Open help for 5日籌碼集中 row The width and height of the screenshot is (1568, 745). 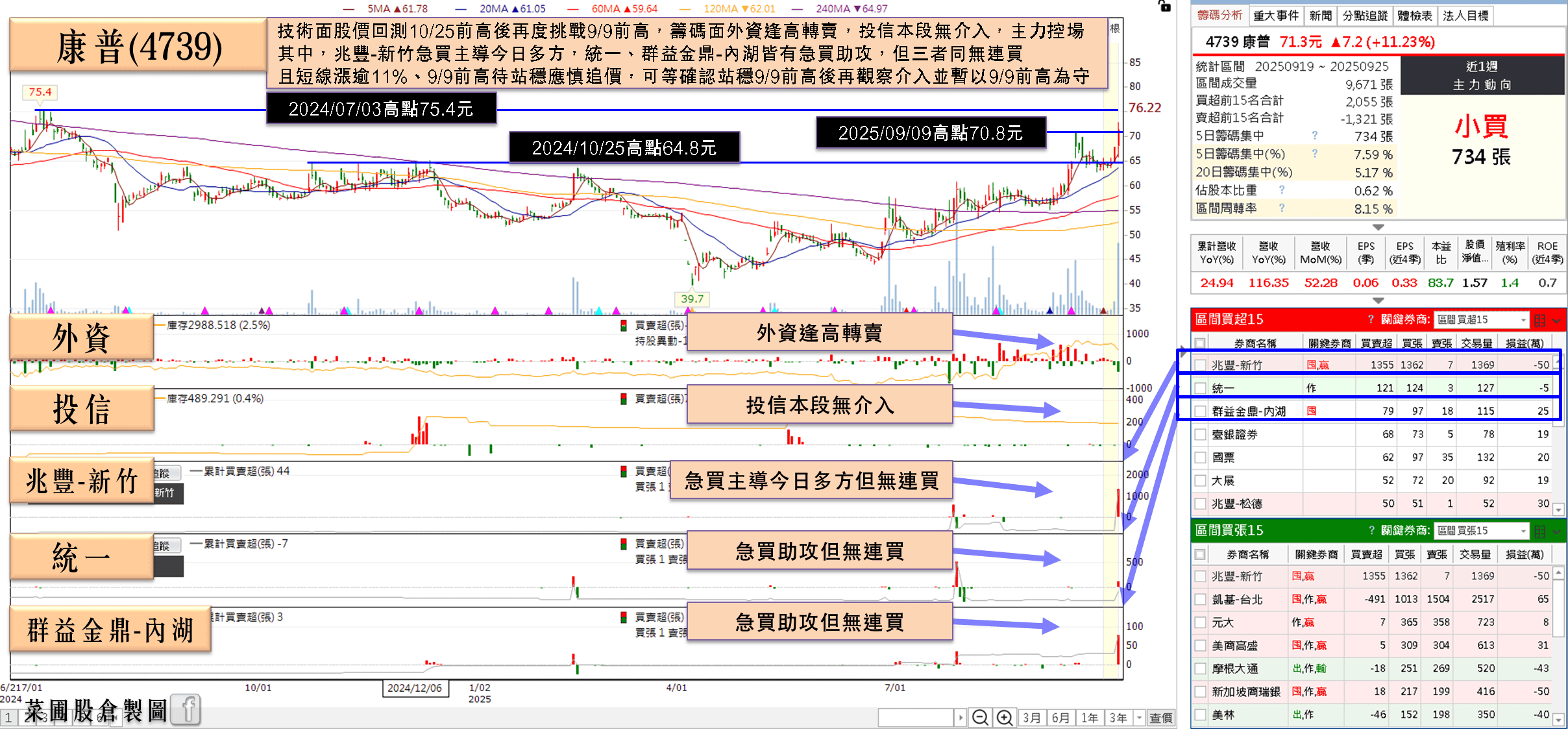tap(1315, 135)
